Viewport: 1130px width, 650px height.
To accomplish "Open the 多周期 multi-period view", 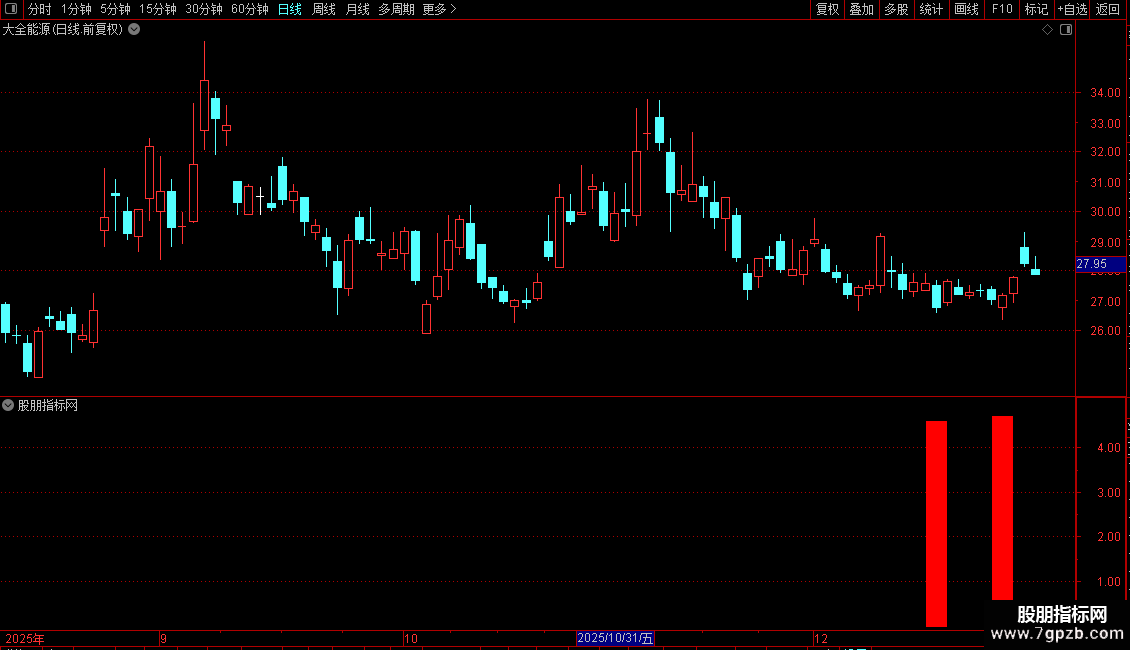I will [x=396, y=9].
